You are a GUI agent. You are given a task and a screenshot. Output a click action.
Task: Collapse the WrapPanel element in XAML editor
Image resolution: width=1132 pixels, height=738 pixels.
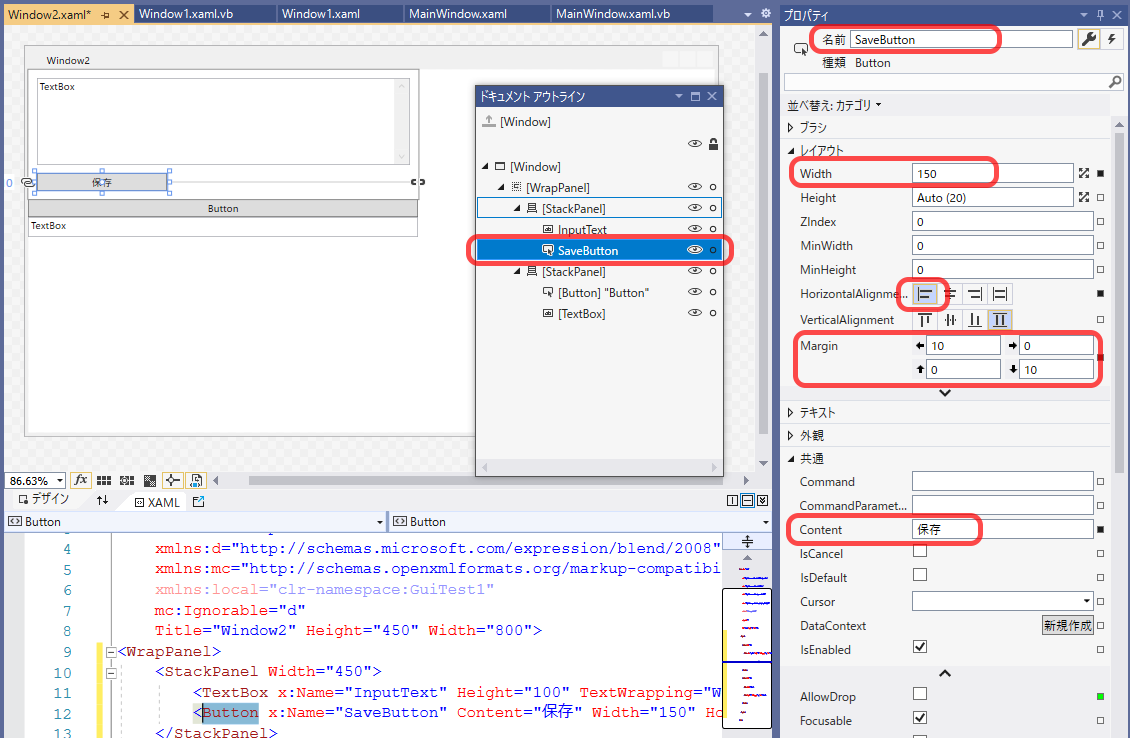(111, 652)
